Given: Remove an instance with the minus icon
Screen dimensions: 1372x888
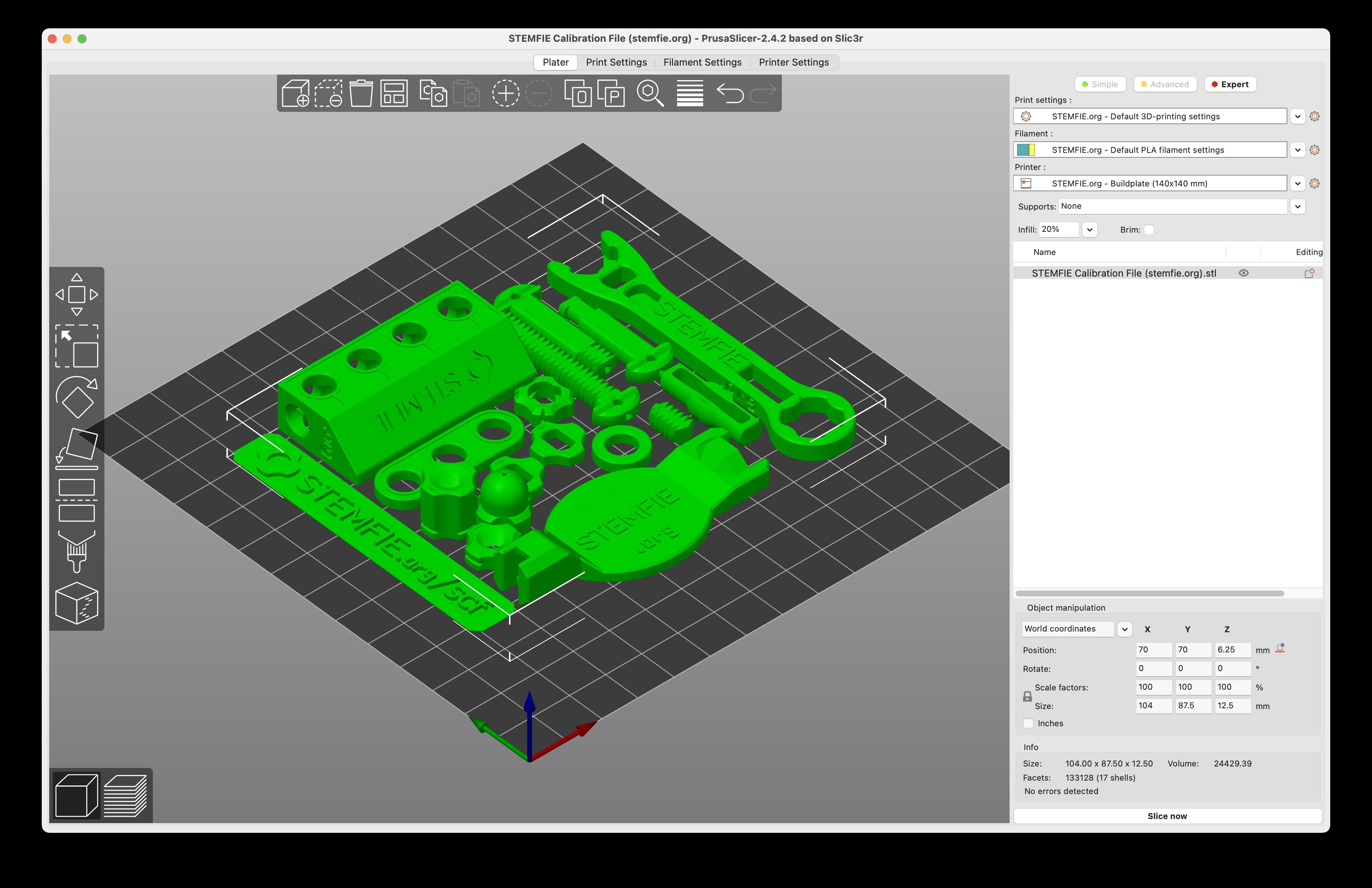Looking at the screenshot, I should (539, 93).
